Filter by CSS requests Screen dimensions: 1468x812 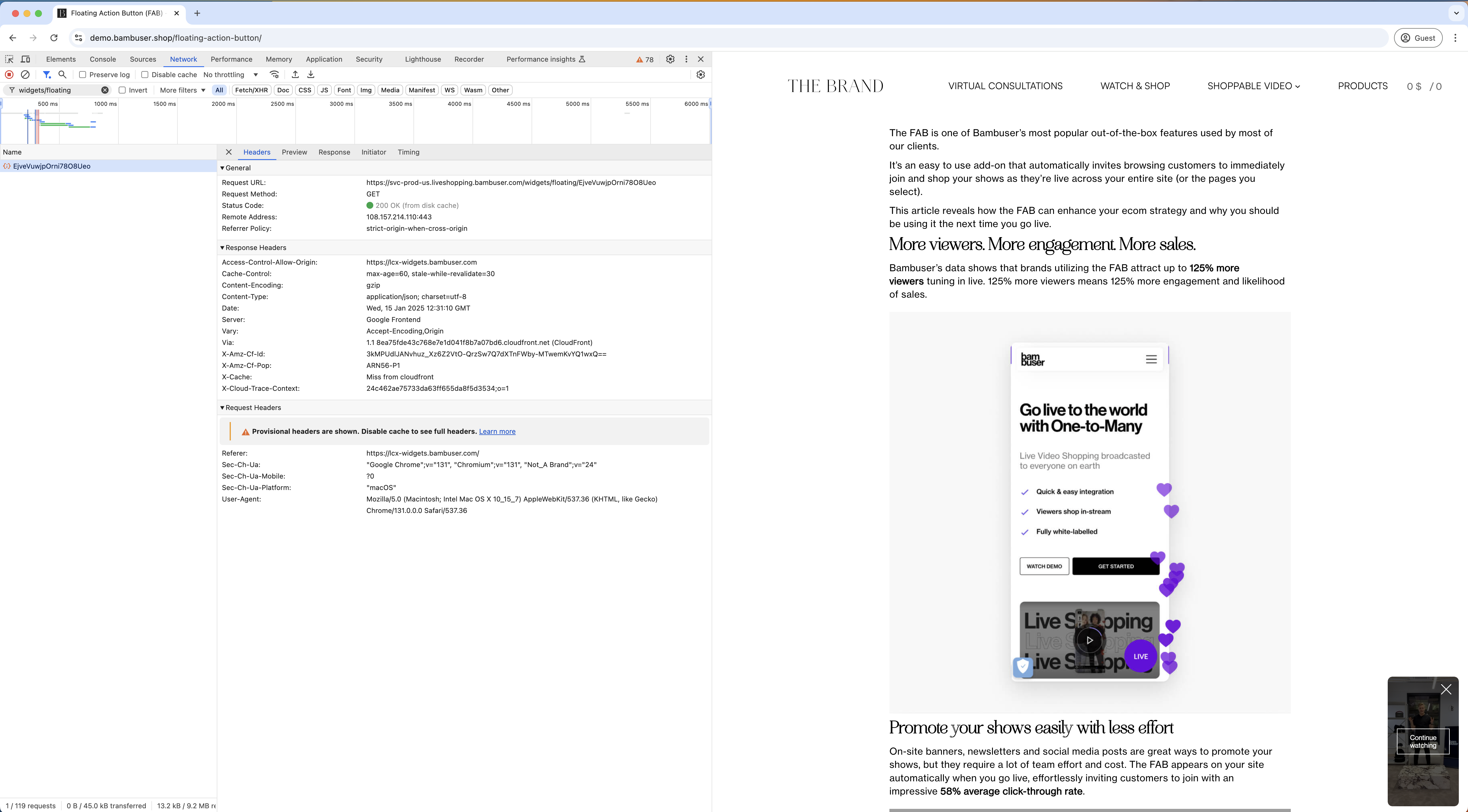click(305, 90)
